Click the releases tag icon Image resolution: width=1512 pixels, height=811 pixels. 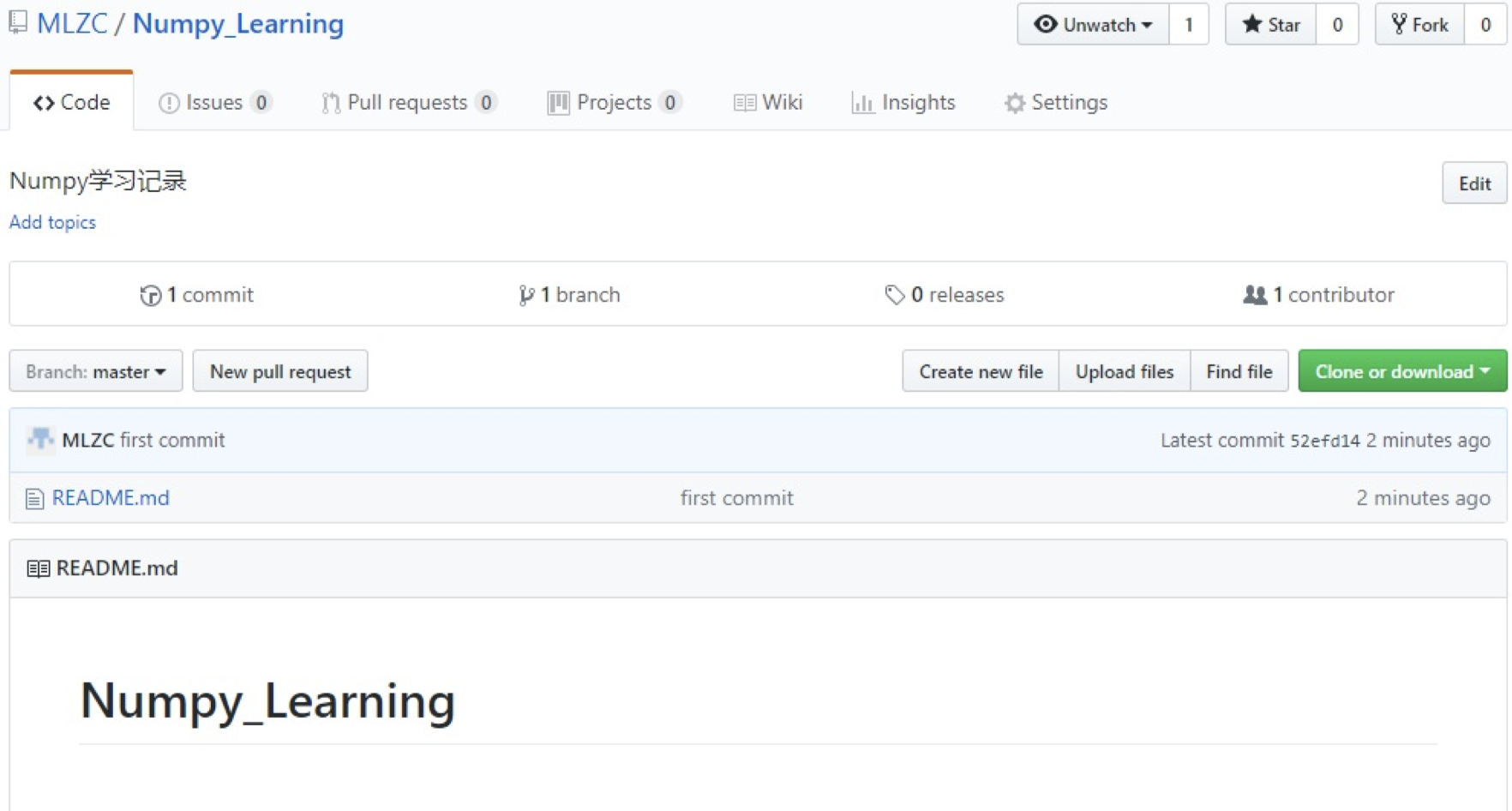895,295
